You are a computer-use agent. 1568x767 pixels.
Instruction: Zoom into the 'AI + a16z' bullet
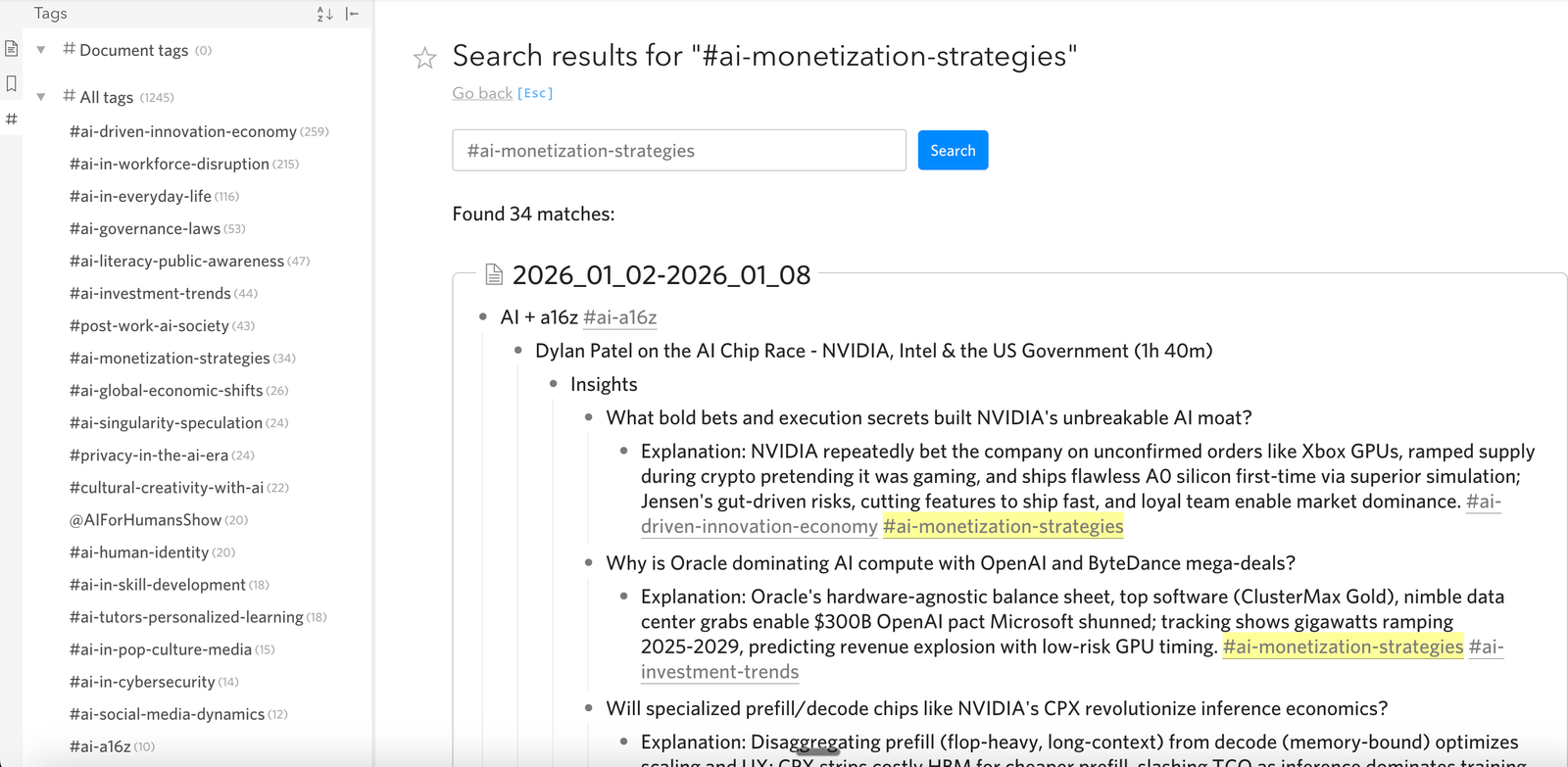tap(483, 317)
